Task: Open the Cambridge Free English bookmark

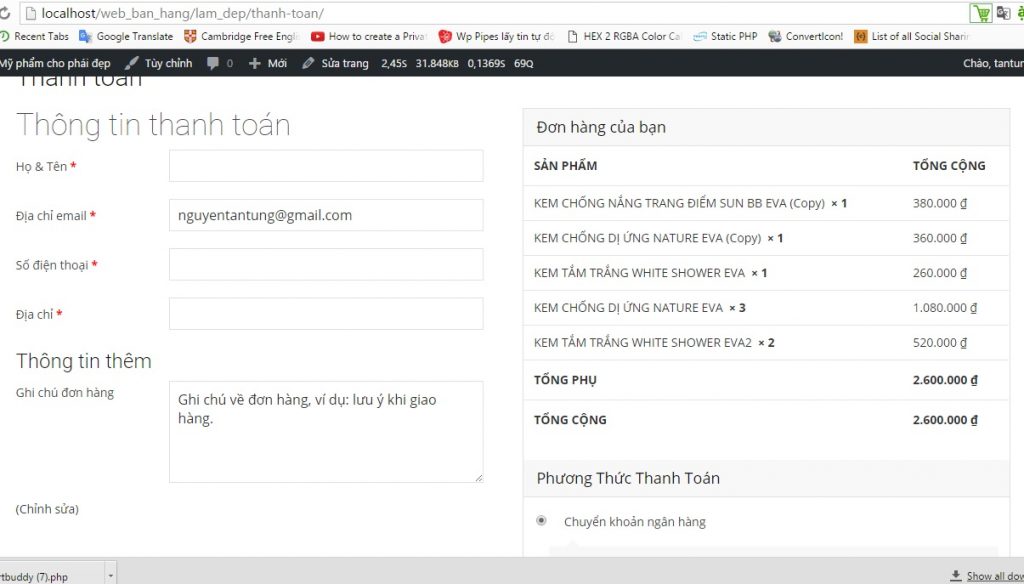Action: 242,37
